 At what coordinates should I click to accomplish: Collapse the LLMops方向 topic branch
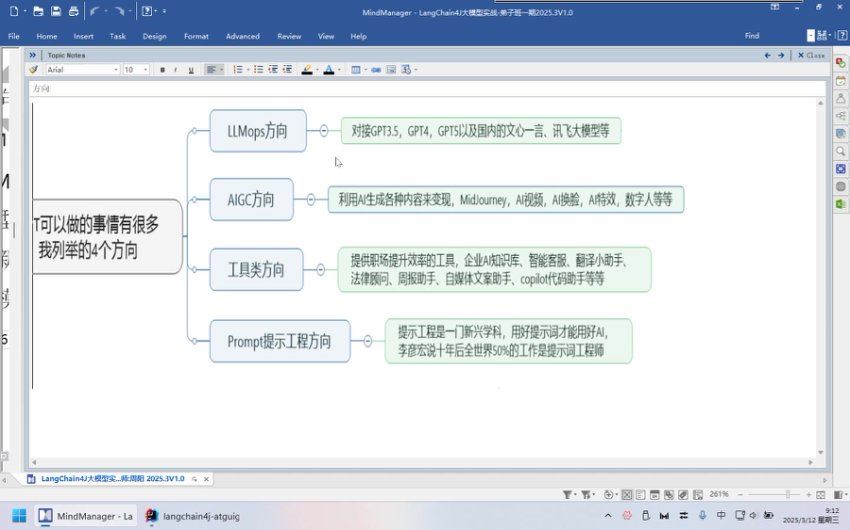[324, 131]
